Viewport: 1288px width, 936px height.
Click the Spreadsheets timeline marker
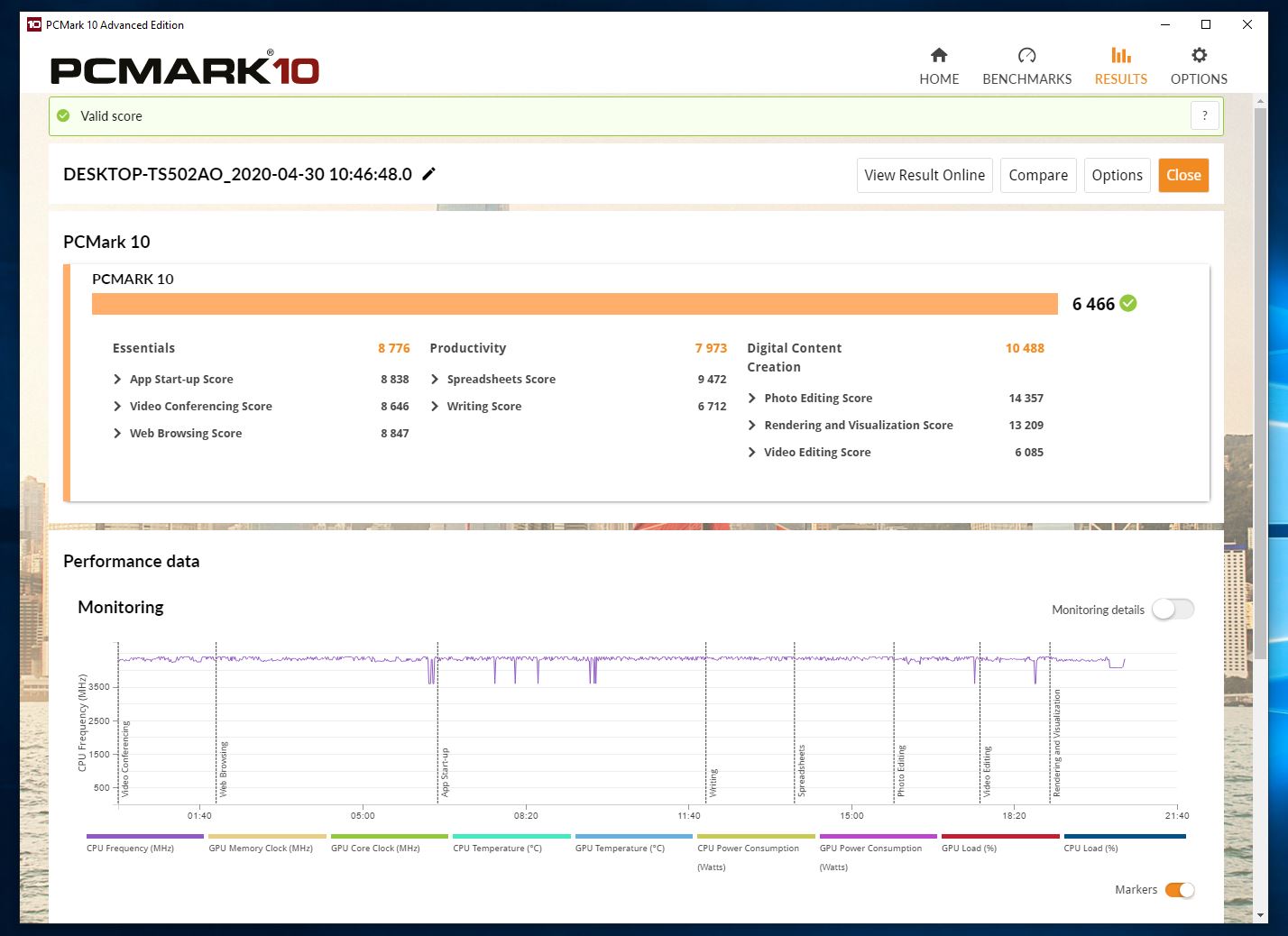coord(801,770)
